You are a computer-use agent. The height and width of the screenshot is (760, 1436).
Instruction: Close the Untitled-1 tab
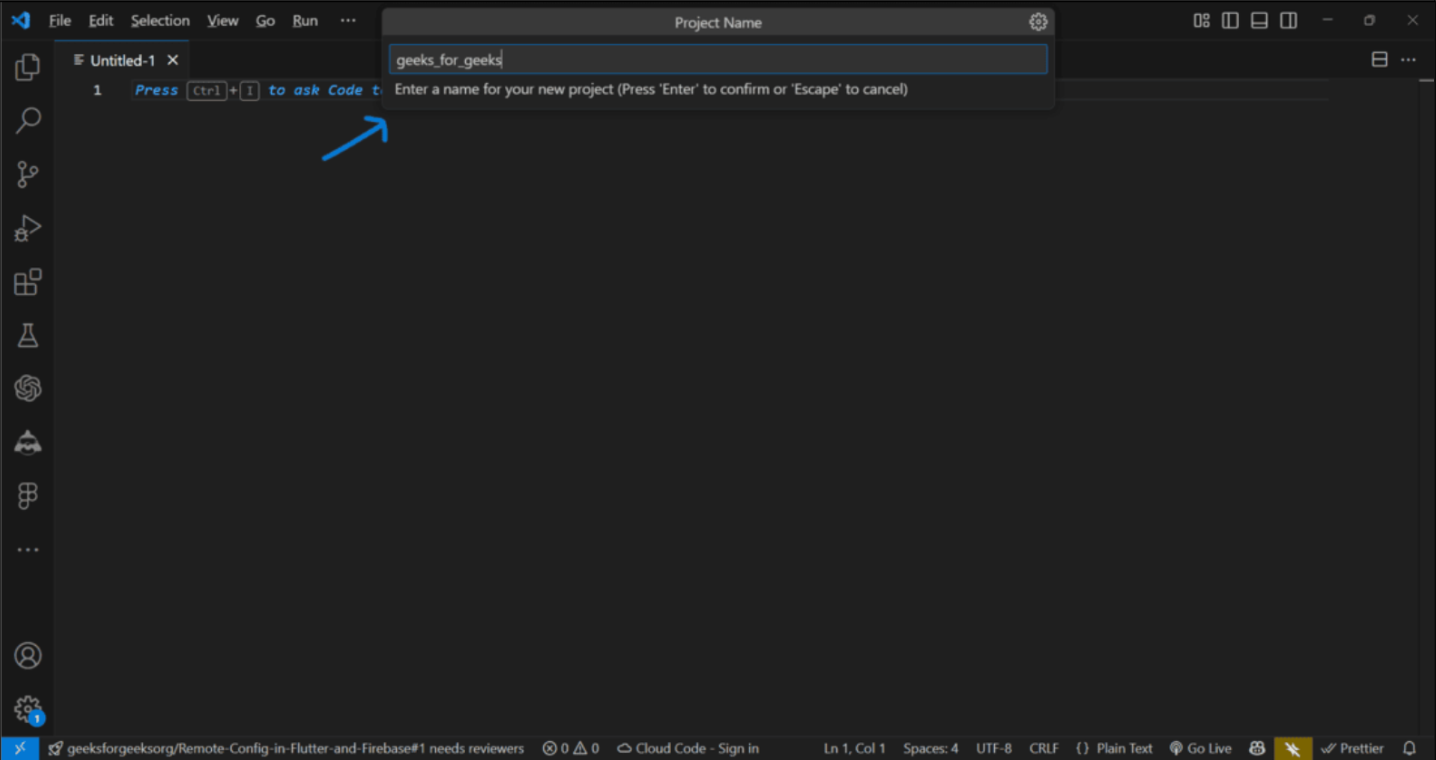[x=173, y=60]
